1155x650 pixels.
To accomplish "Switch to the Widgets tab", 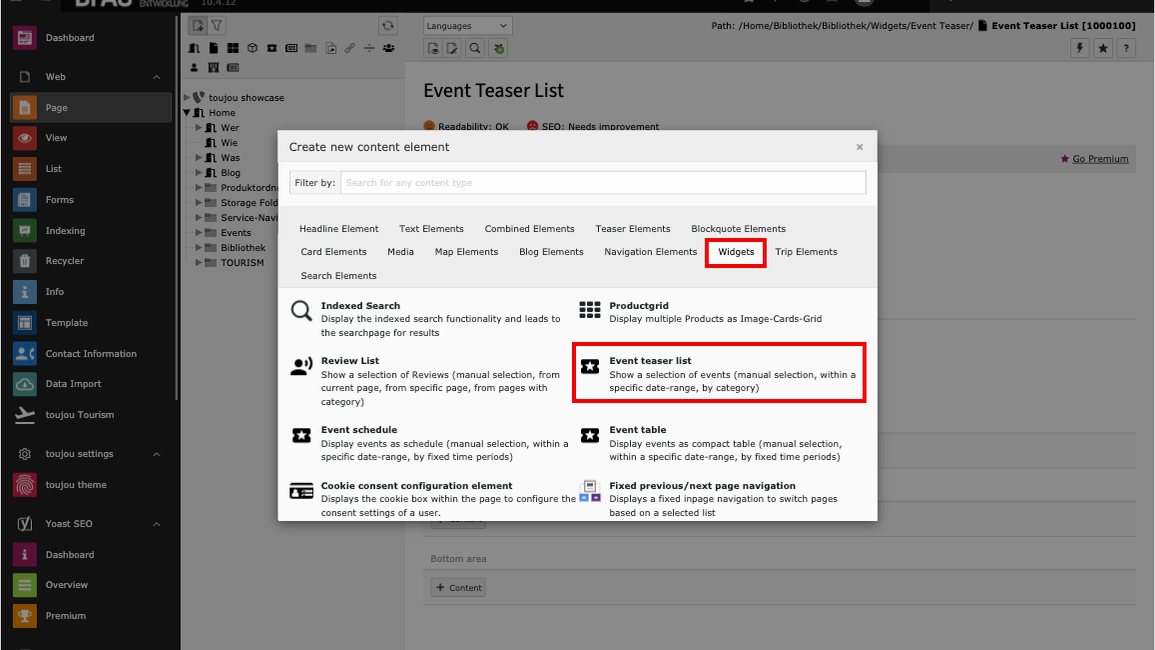I will 736,252.
